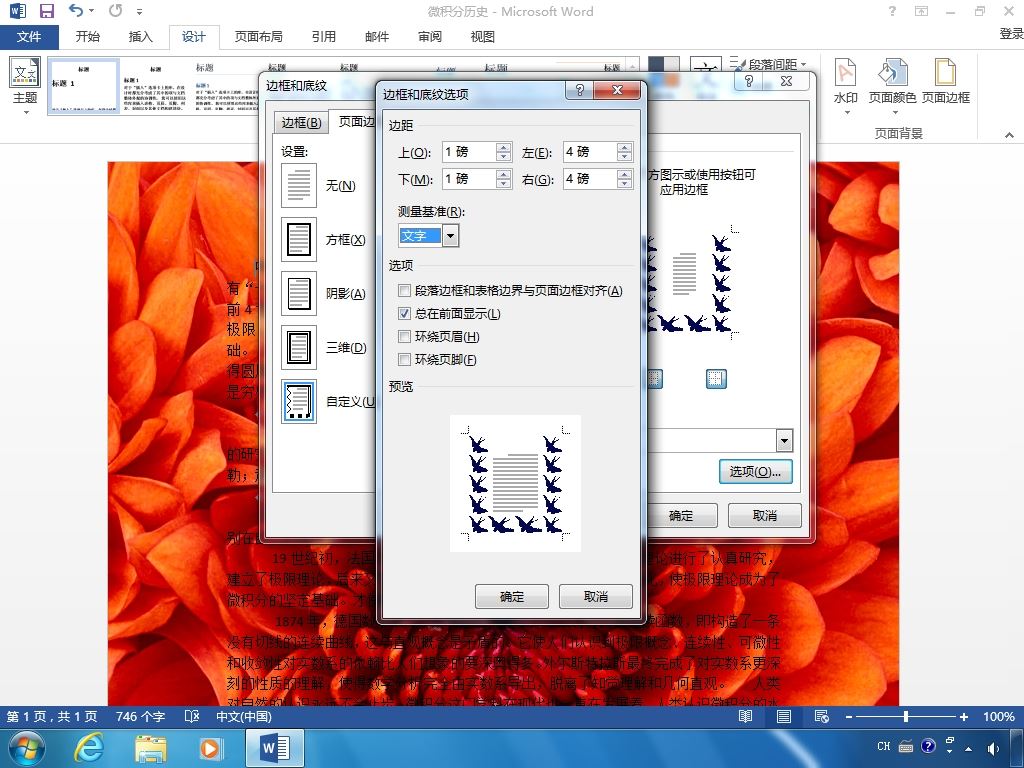Click the top margin value field
The image size is (1024, 768).
coord(469,152)
